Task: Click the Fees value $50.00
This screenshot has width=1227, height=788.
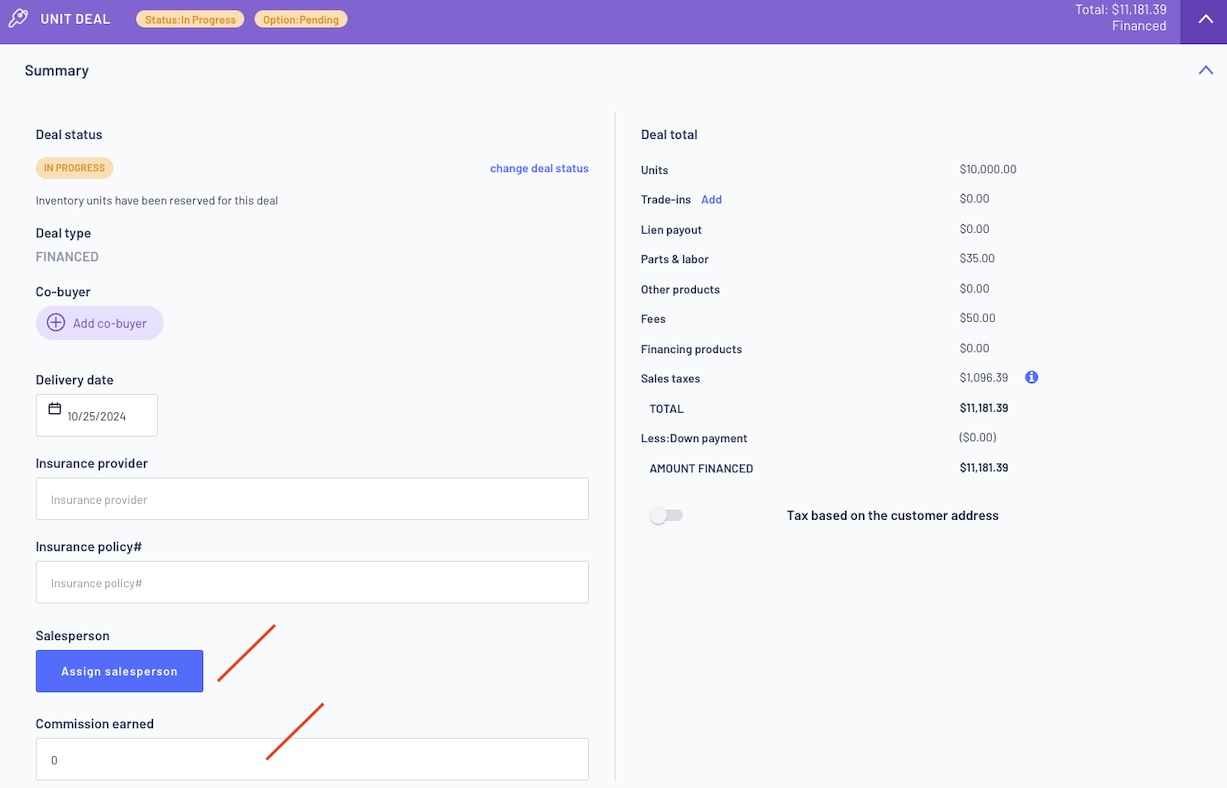Action: pos(977,318)
